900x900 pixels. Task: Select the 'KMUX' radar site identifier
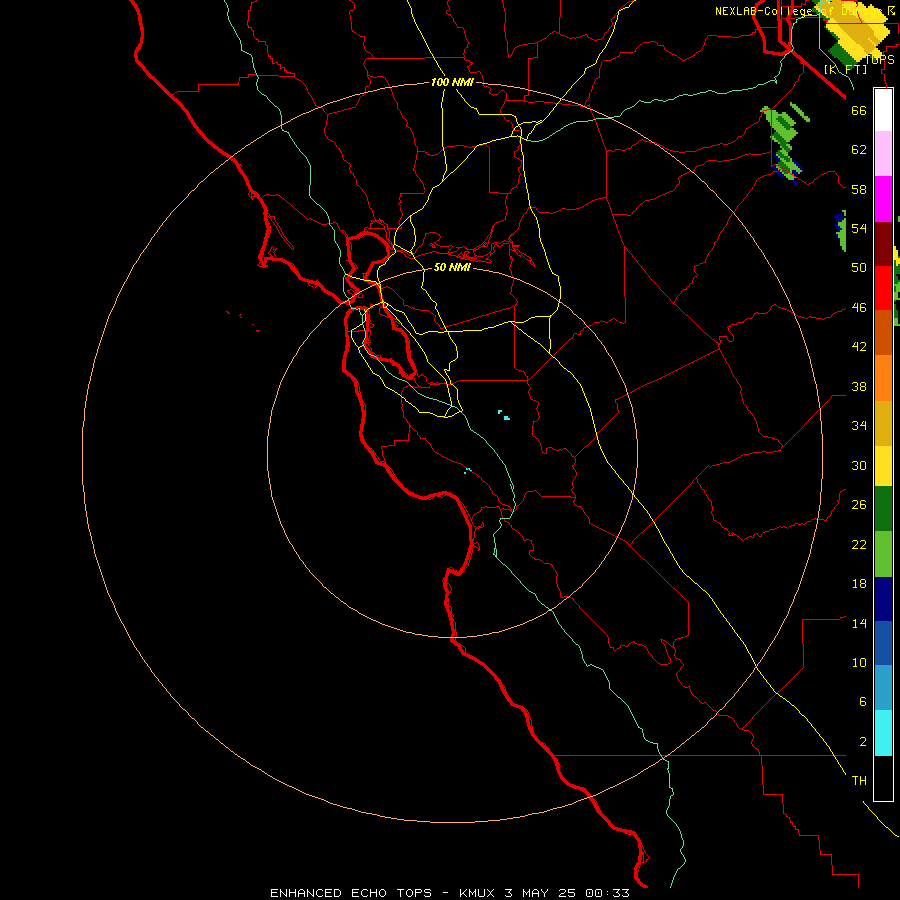pyautogui.click(x=478, y=893)
